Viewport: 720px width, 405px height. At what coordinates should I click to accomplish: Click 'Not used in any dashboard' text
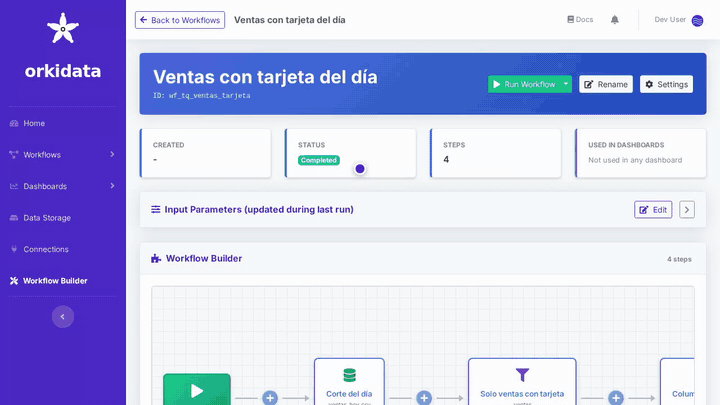pyautogui.click(x=635, y=160)
